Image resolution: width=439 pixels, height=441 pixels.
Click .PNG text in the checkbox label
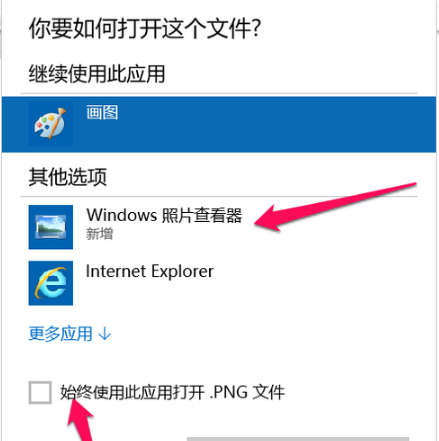click(x=228, y=392)
